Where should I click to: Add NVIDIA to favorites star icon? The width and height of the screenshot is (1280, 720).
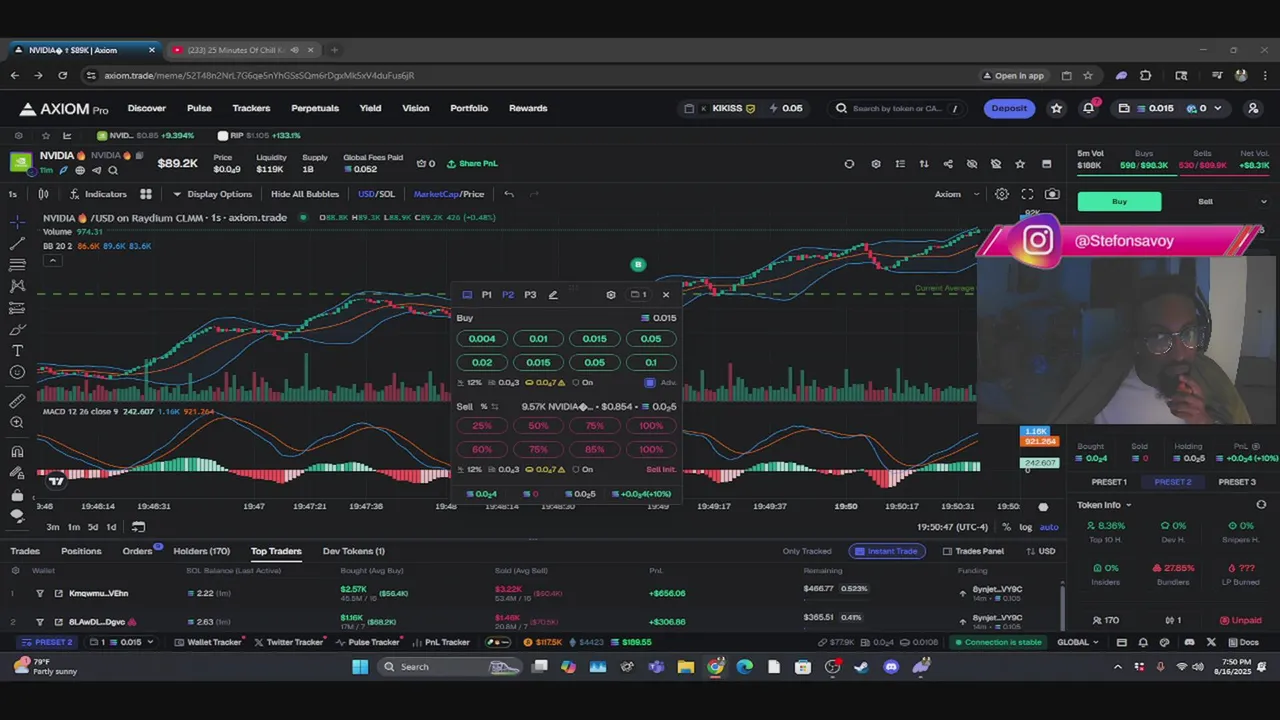pos(1020,164)
